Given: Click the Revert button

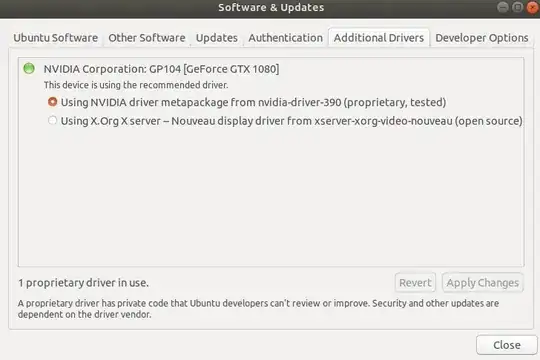Looking at the screenshot, I should (x=415, y=282).
